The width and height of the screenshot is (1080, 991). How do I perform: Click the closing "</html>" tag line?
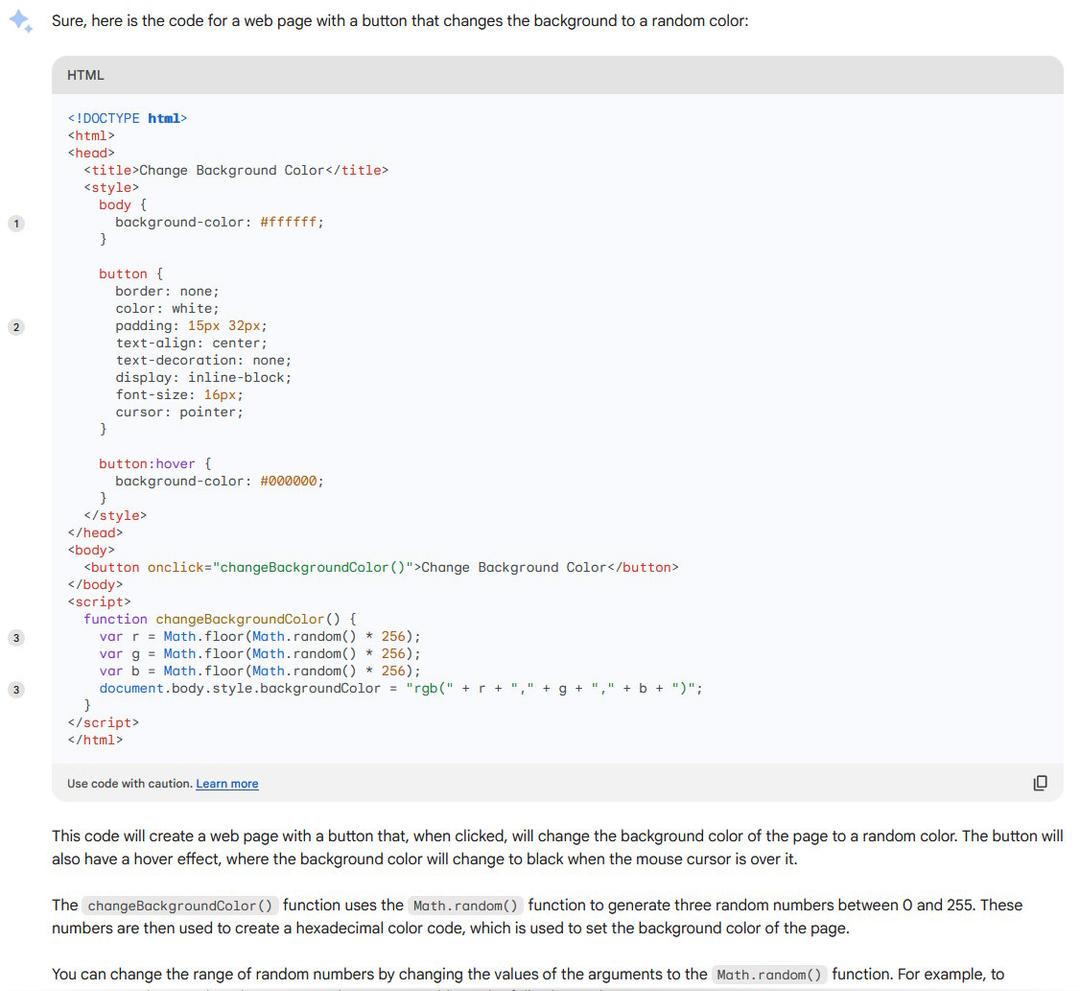coord(95,740)
